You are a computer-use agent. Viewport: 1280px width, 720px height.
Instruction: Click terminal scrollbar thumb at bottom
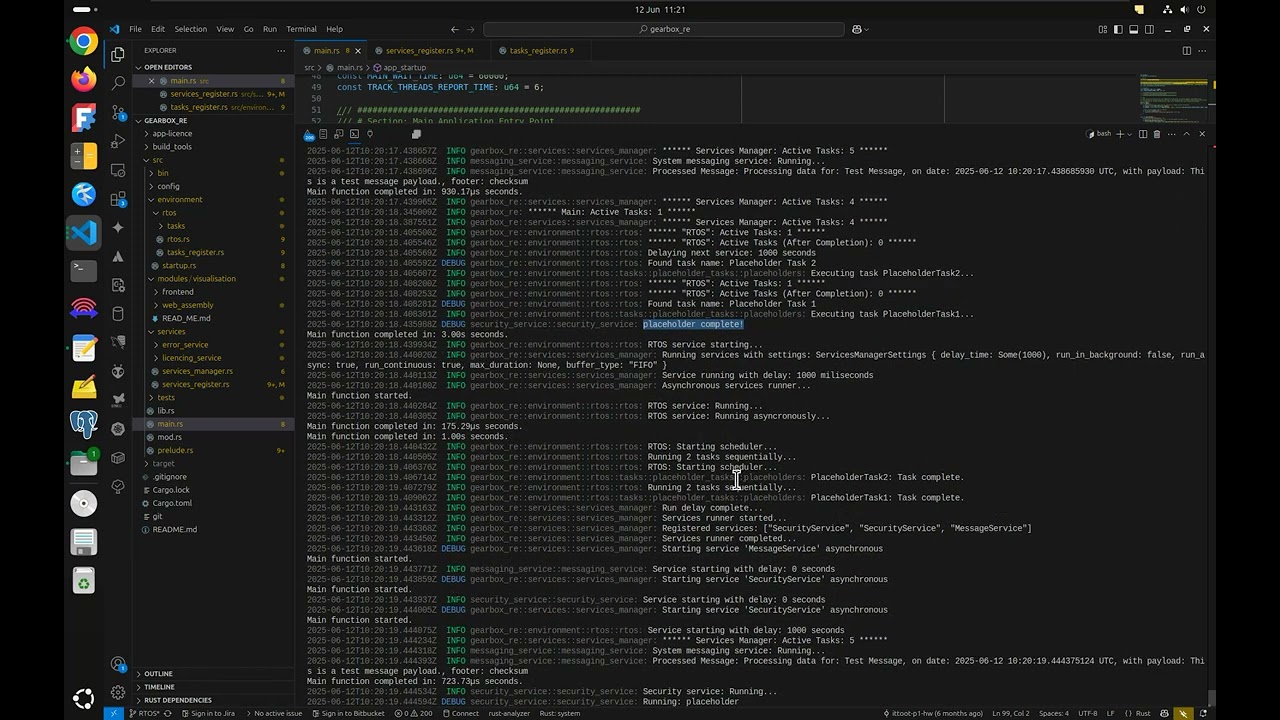click(1210, 698)
